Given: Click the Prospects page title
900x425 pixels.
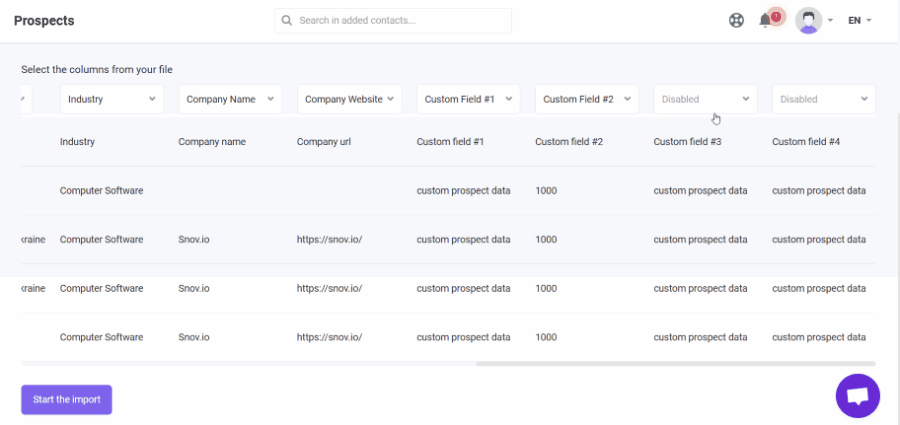Looking at the screenshot, I should [x=44, y=21].
